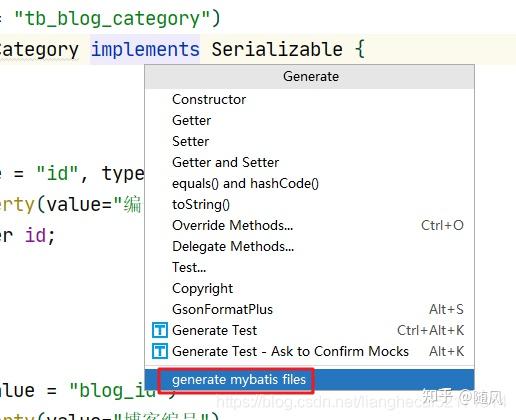Place cursor on Serializable in editor

[277, 49]
